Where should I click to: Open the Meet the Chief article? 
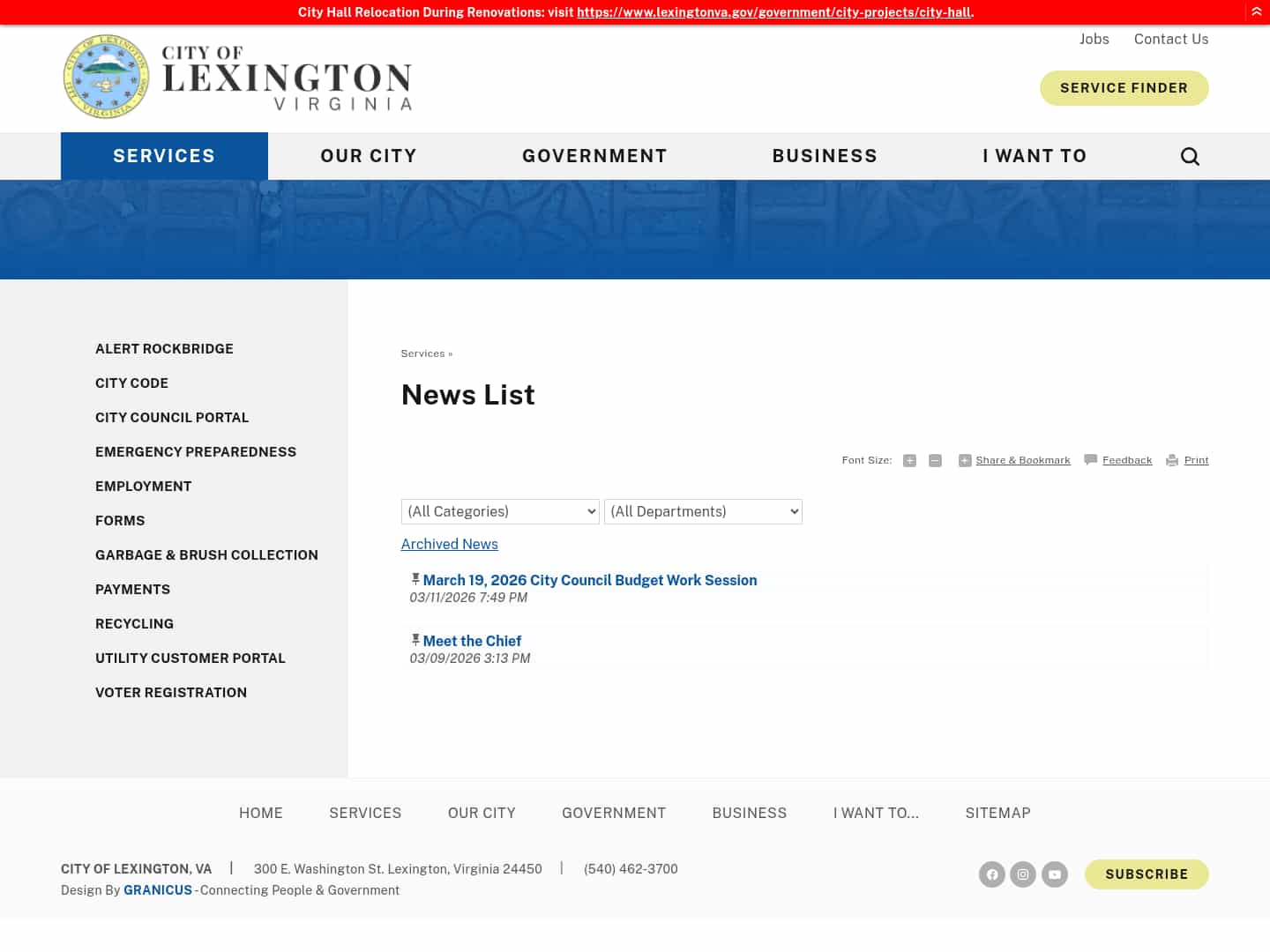pyautogui.click(x=472, y=641)
